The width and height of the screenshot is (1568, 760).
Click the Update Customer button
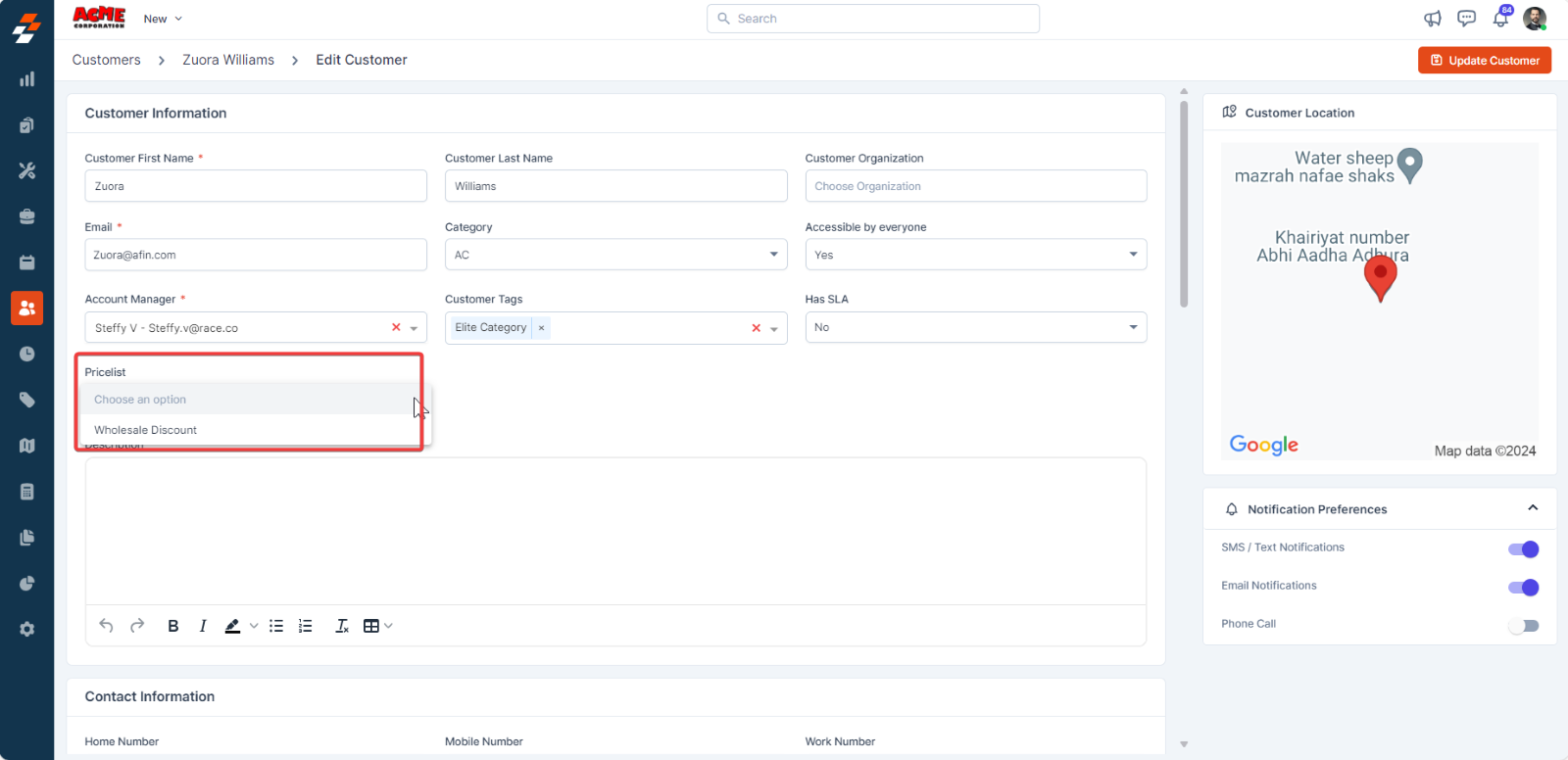click(x=1484, y=61)
